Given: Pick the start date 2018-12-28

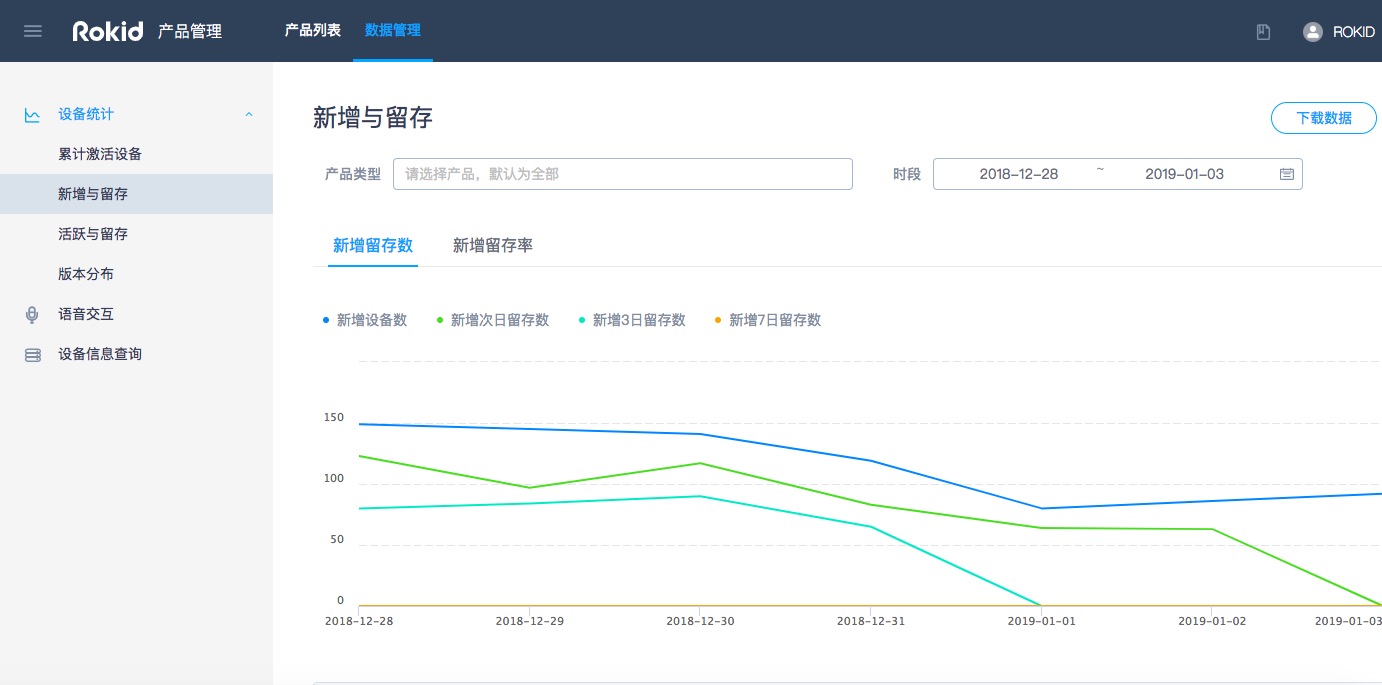Looking at the screenshot, I should tap(1018, 174).
